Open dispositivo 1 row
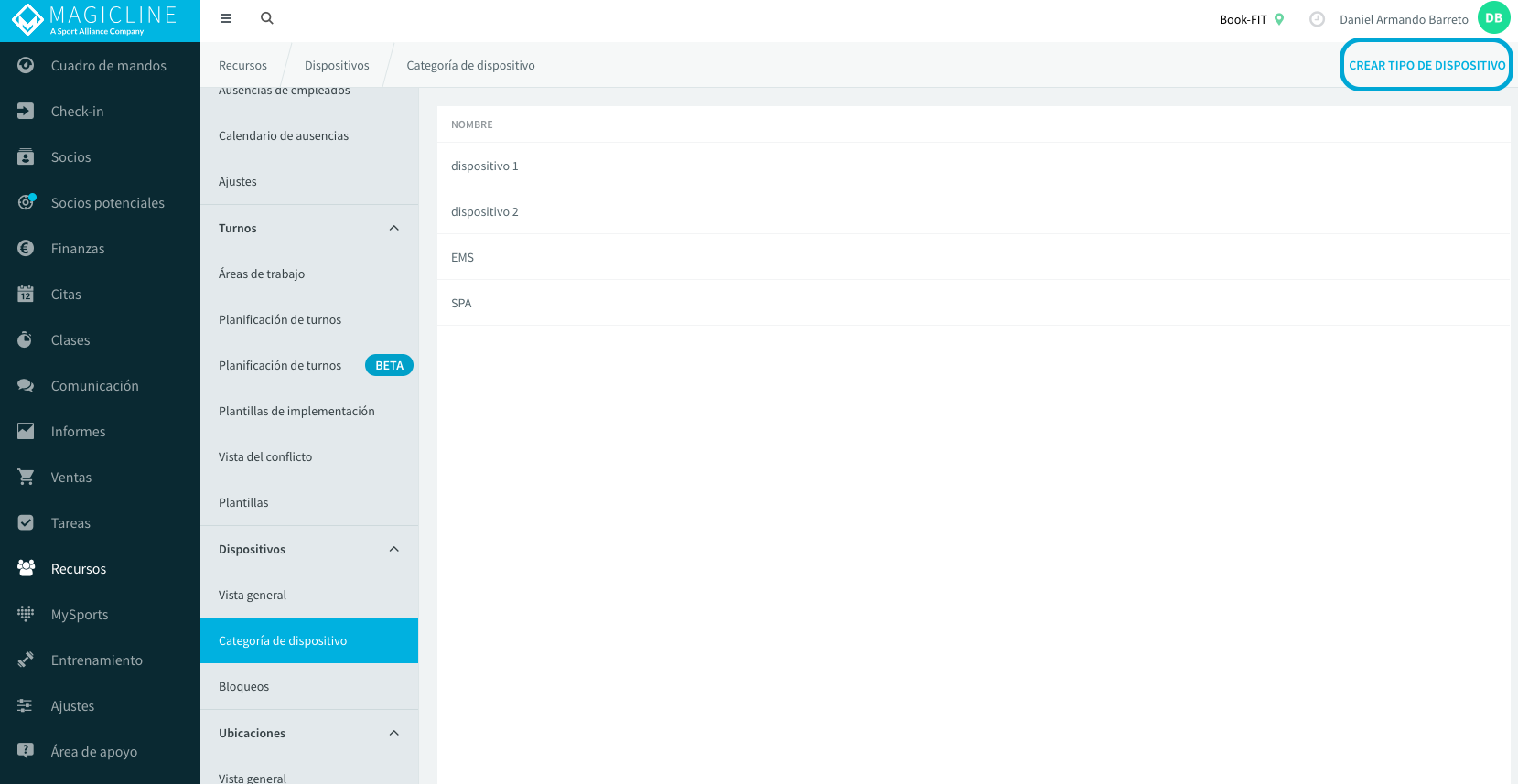The height and width of the screenshot is (784, 1518). (x=974, y=166)
